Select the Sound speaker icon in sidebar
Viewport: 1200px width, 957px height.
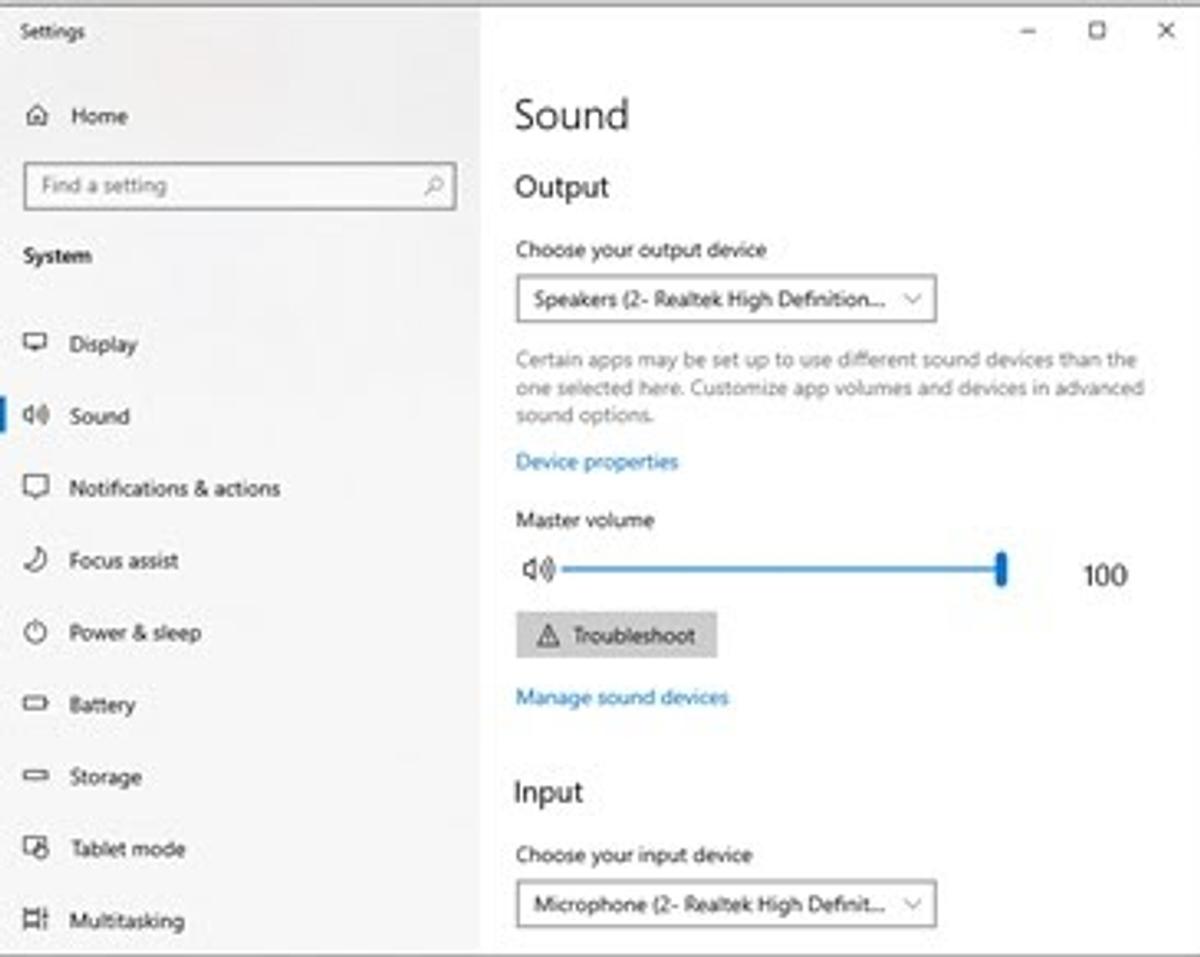39,417
